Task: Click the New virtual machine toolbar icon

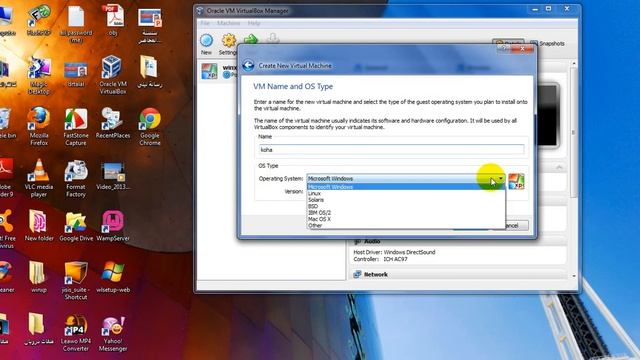Action: pos(207,41)
